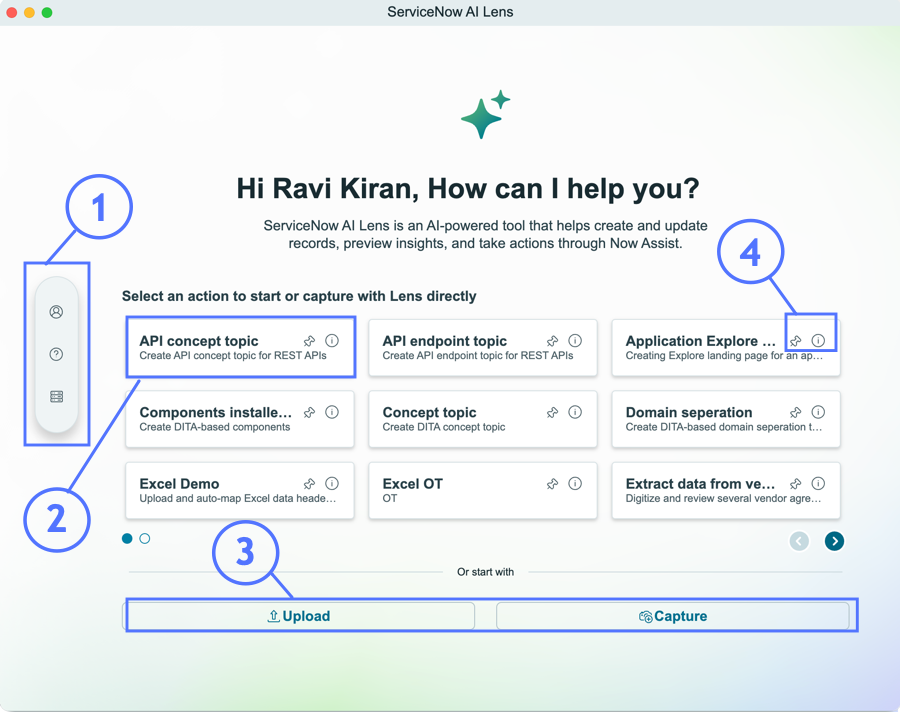Pin the API concept topic card

(x=309, y=341)
